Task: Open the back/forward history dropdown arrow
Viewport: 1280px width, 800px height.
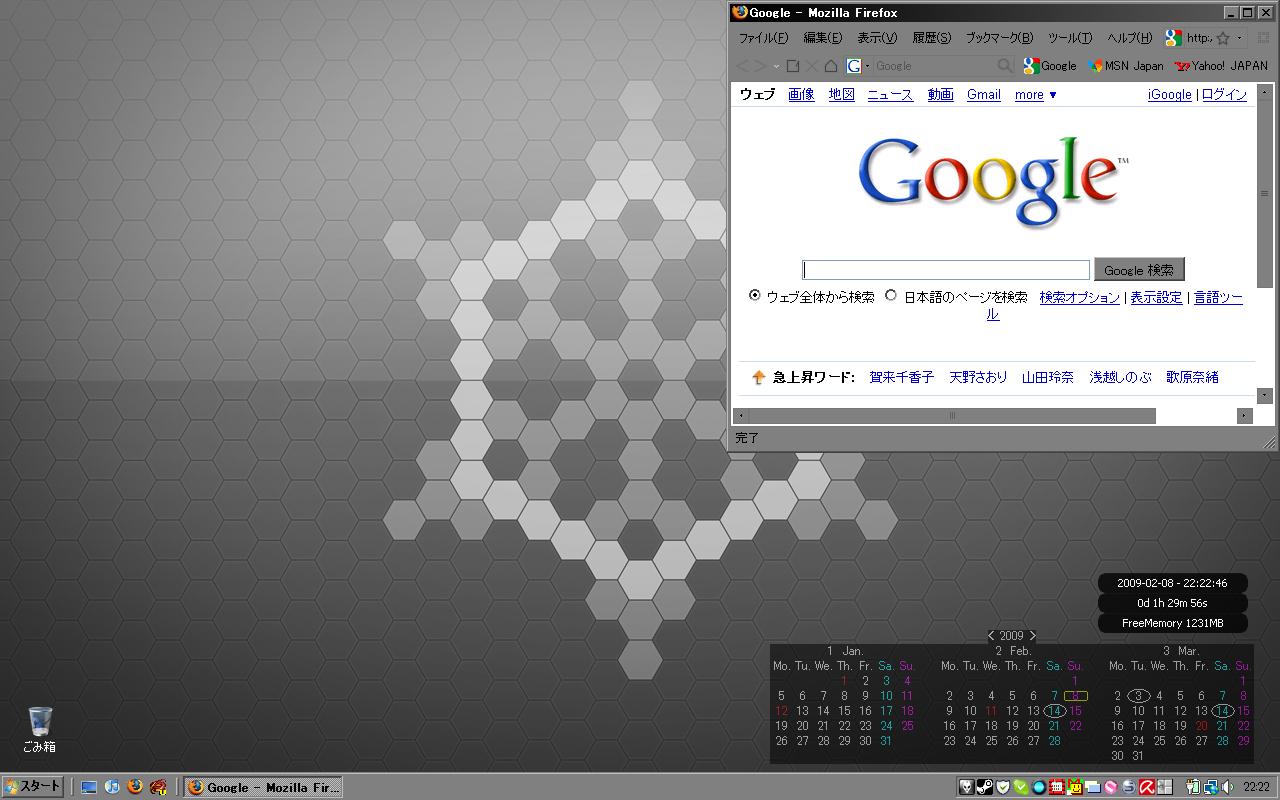Action: tap(776, 66)
